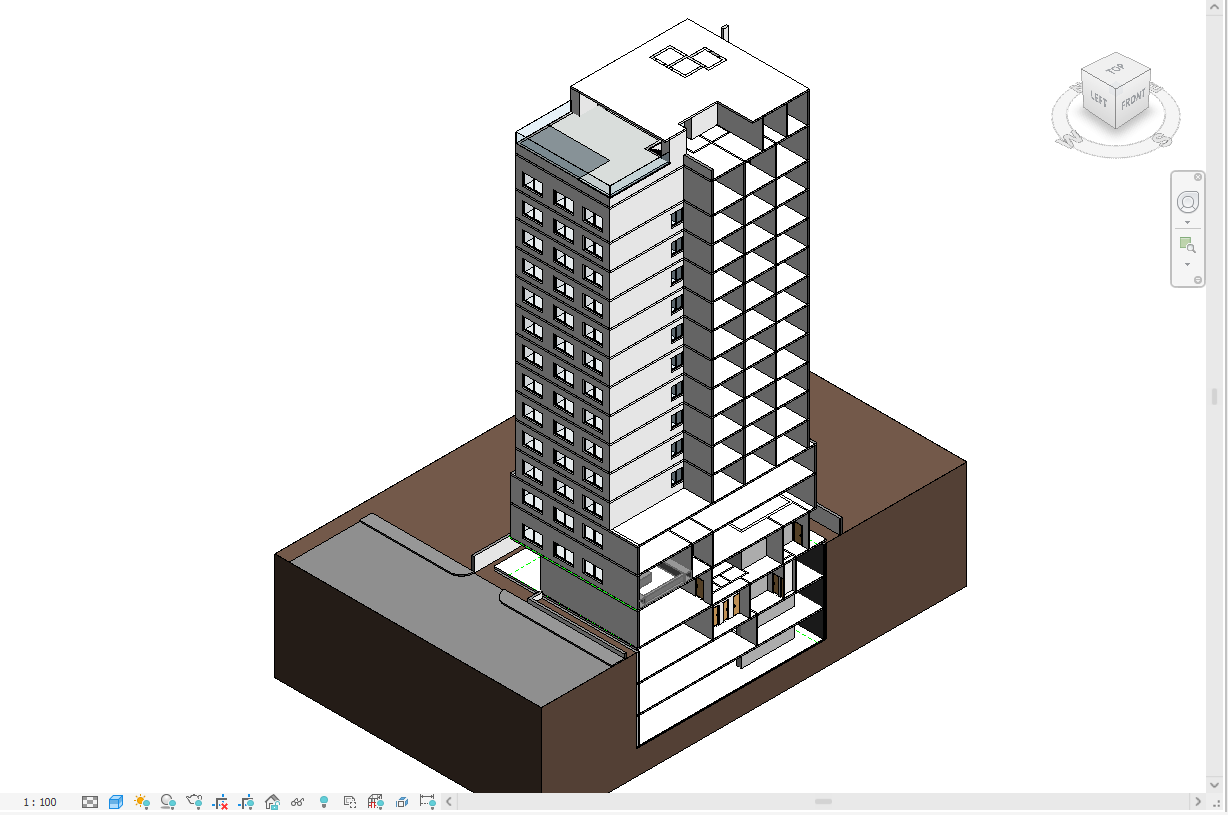Click the Zoom in Region tool

click(x=1188, y=245)
